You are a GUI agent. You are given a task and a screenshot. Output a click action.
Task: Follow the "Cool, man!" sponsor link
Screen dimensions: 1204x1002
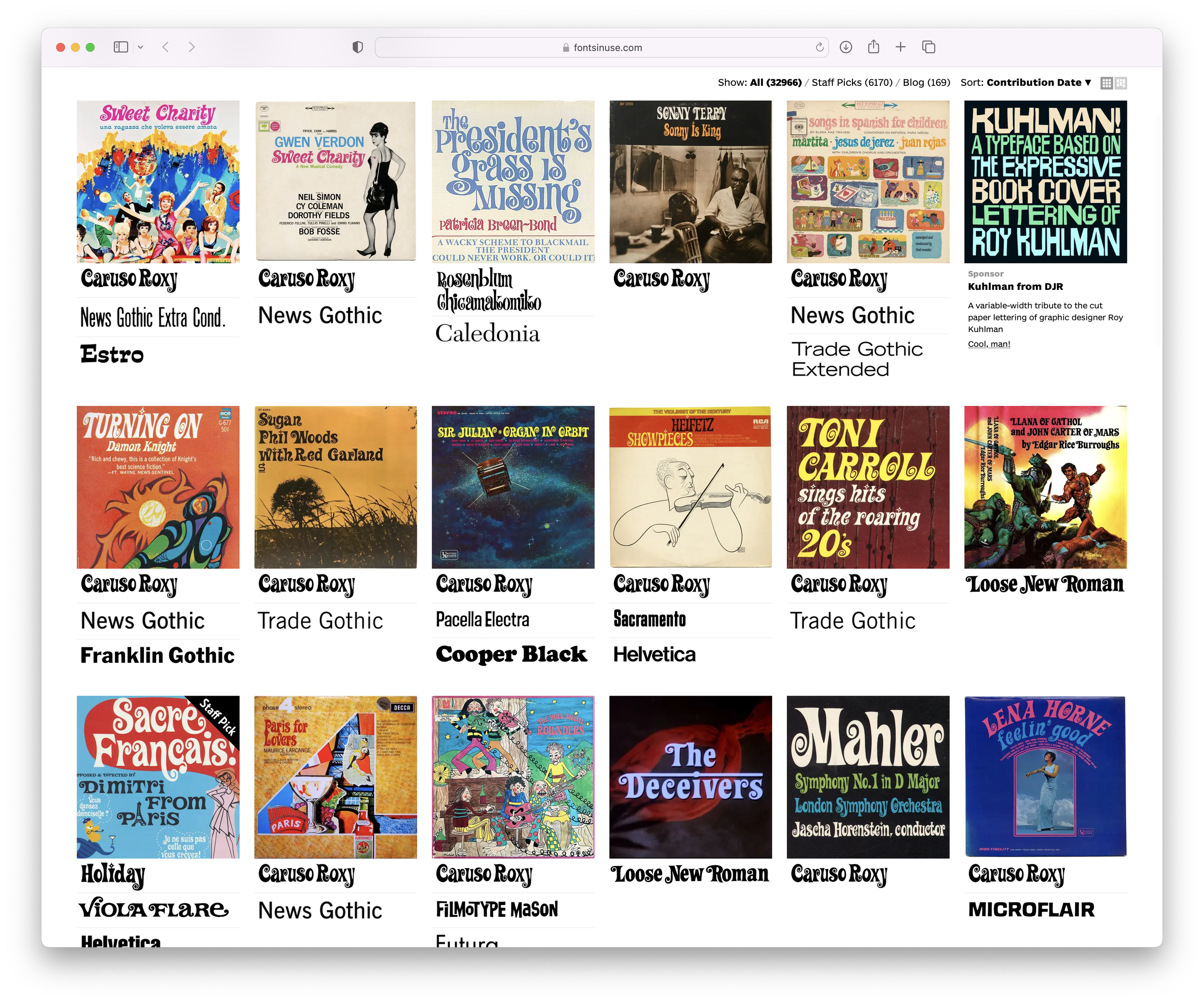[989, 344]
